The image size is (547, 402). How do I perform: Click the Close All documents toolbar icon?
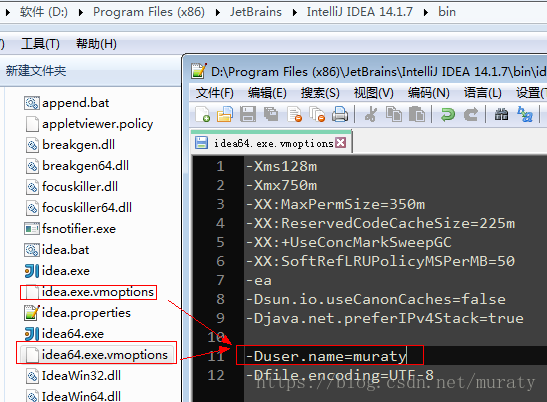point(317,114)
